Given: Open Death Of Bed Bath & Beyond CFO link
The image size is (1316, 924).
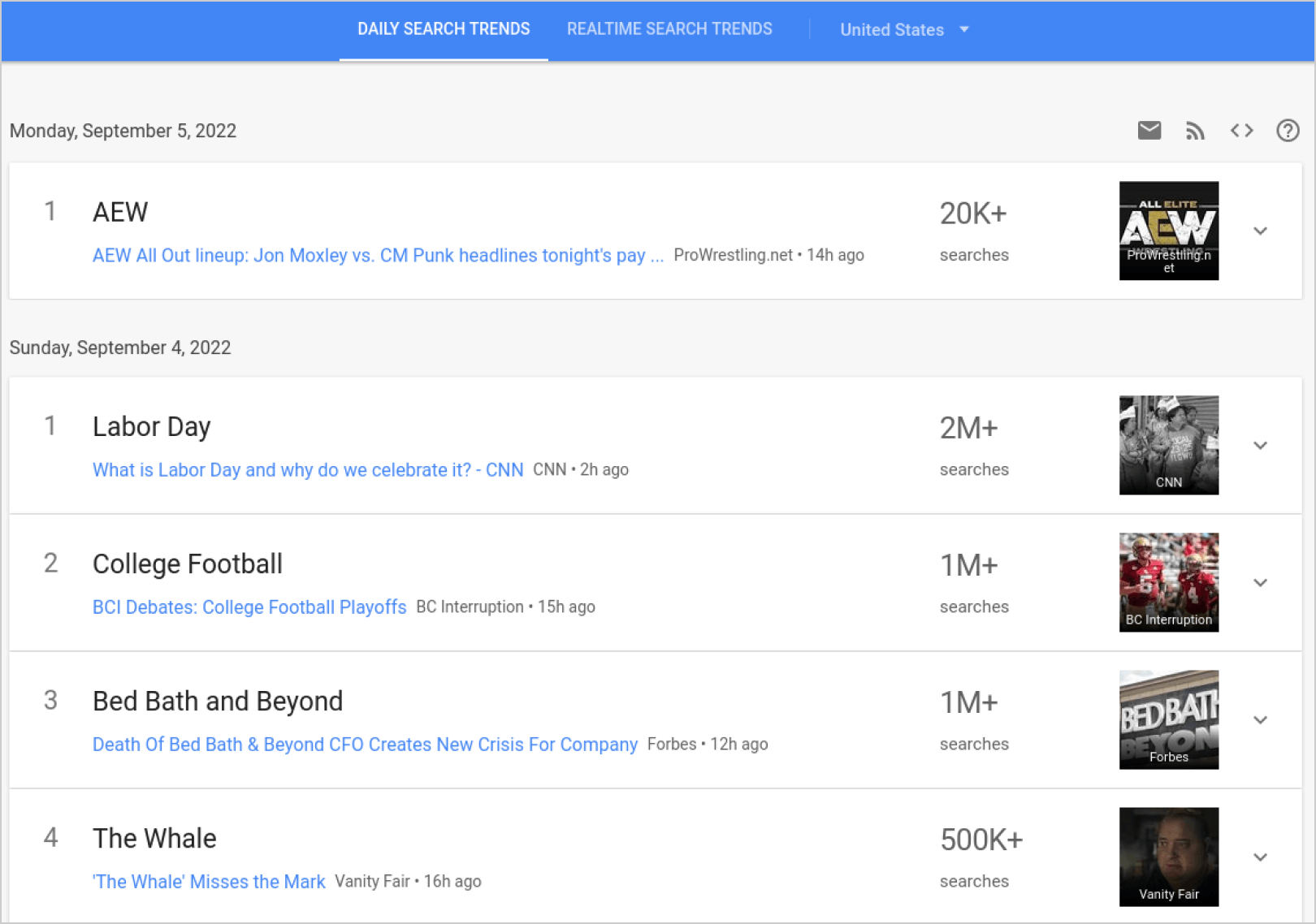Looking at the screenshot, I should [x=365, y=745].
